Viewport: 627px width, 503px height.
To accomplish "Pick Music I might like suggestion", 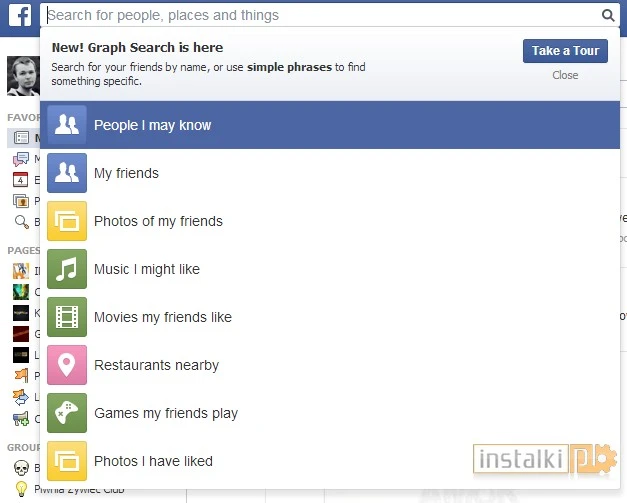I will [330, 269].
